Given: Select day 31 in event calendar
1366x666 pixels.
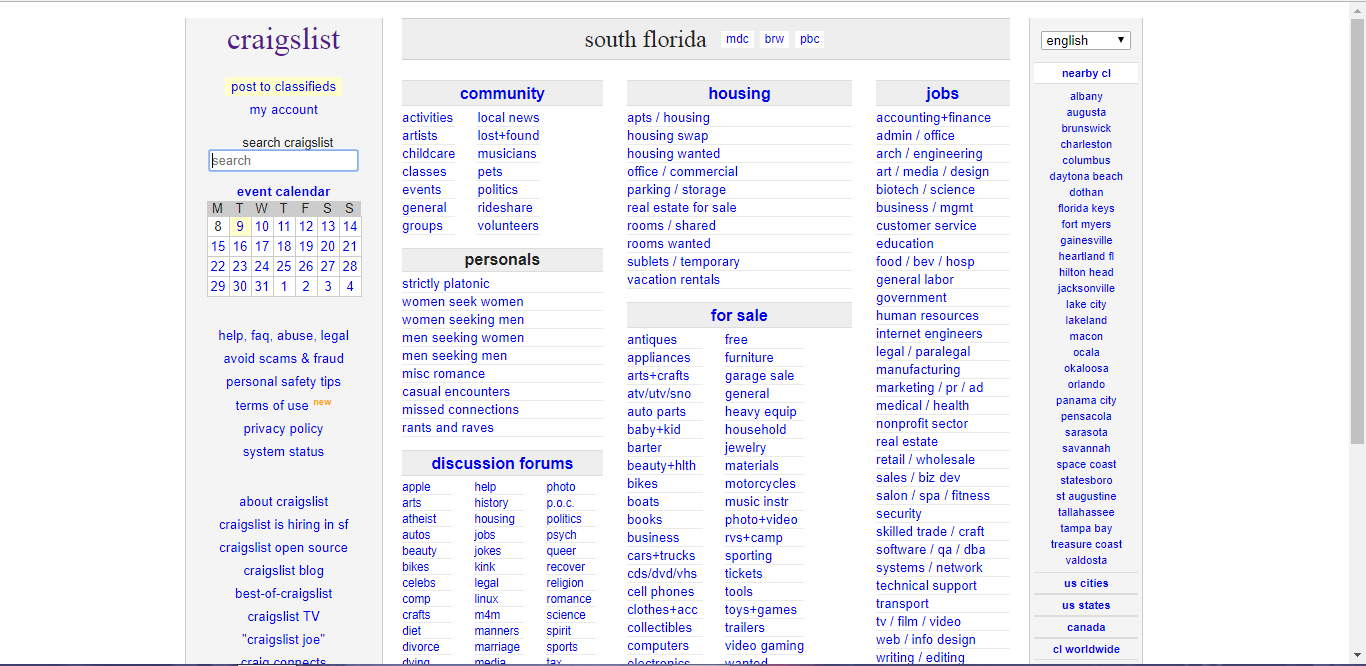Looking at the screenshot, I should pyautogui.click(x=262, y=287).
